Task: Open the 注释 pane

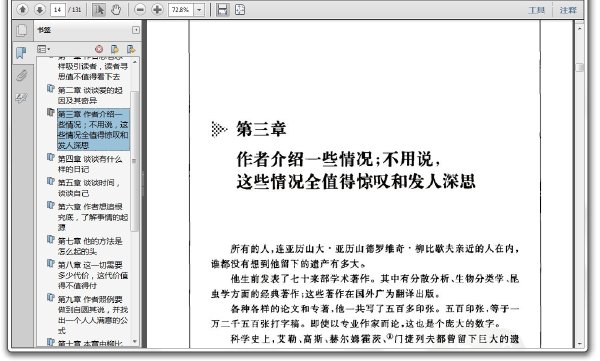Action: (x=568, y=10)
